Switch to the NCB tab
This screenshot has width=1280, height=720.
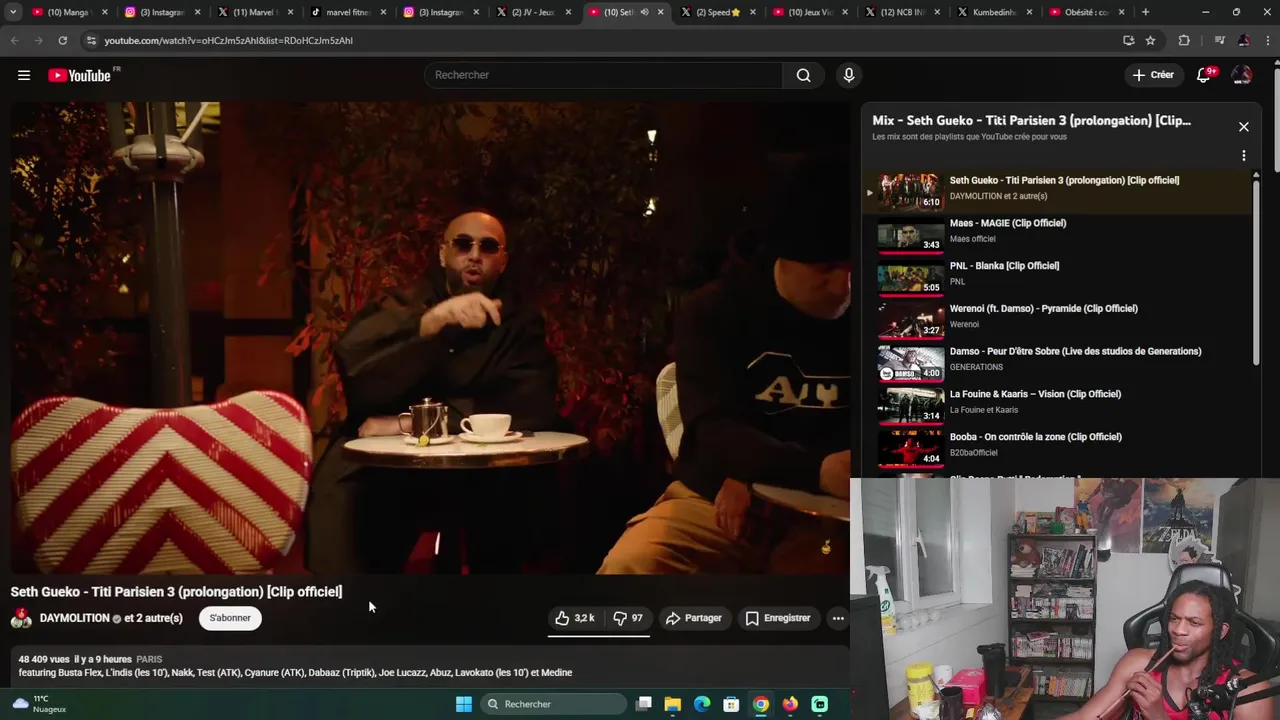(x=904, y=12)
